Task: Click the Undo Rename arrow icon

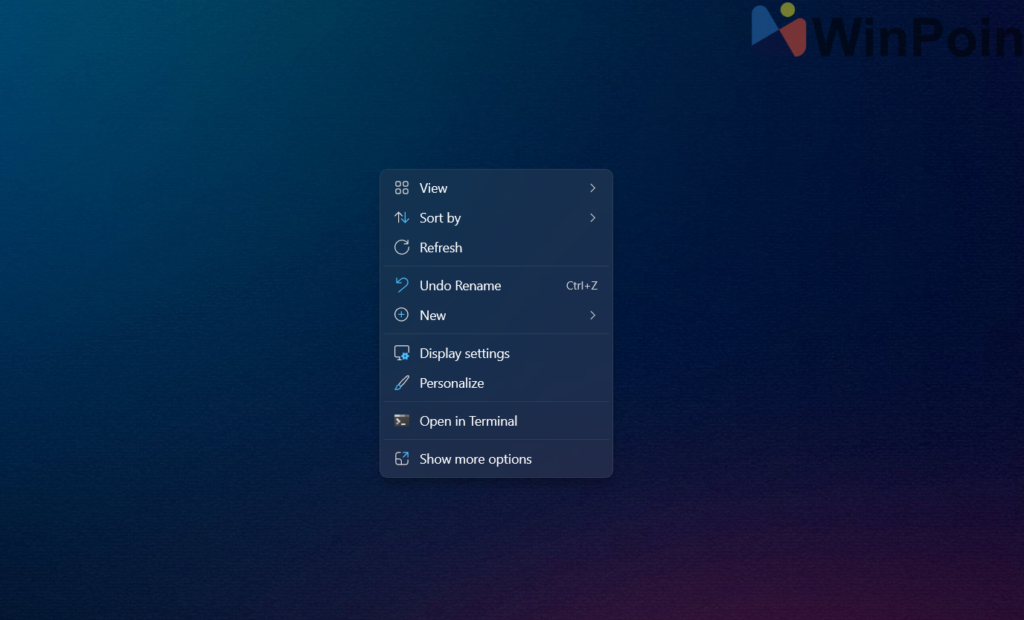Action: (402, 286)
